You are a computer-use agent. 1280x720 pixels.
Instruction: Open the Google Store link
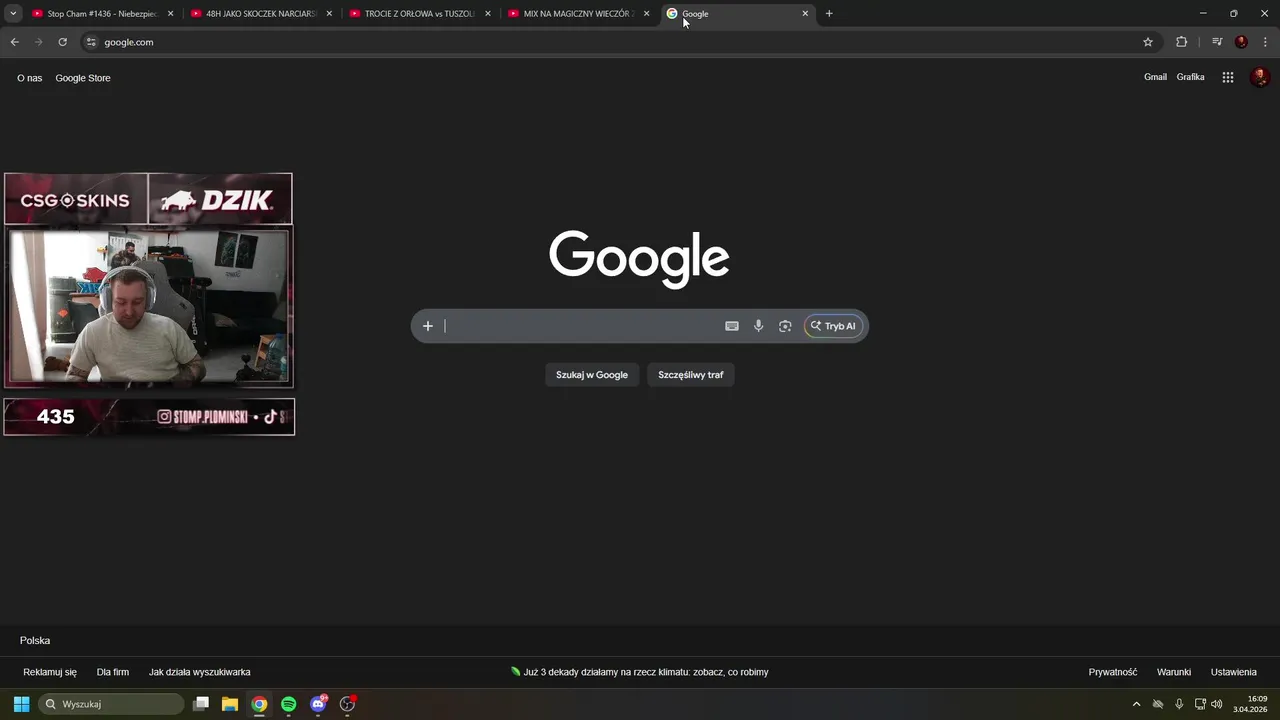(x=83, y=78)
